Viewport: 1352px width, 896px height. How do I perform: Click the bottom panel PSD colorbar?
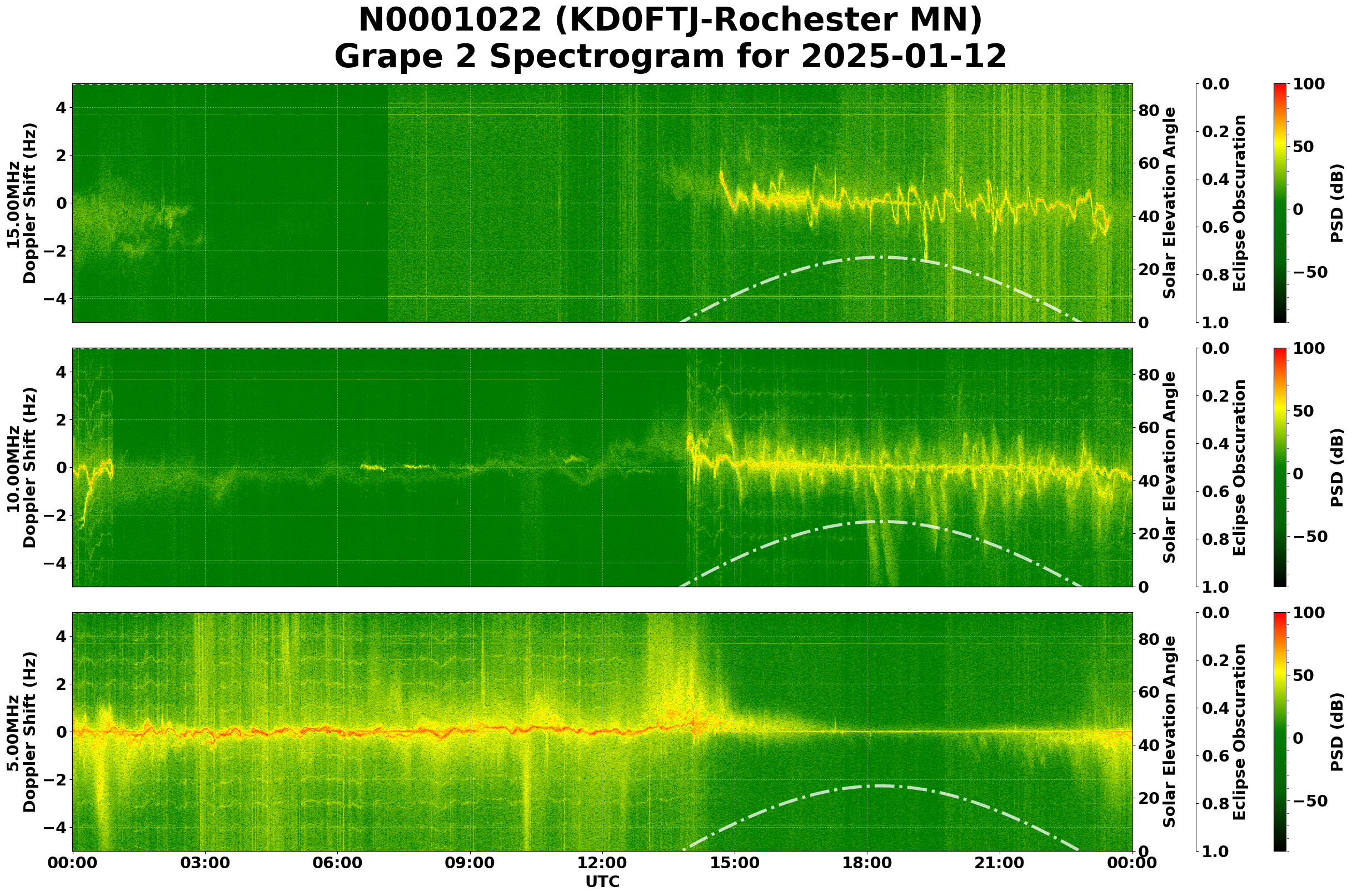point(1280,732)
